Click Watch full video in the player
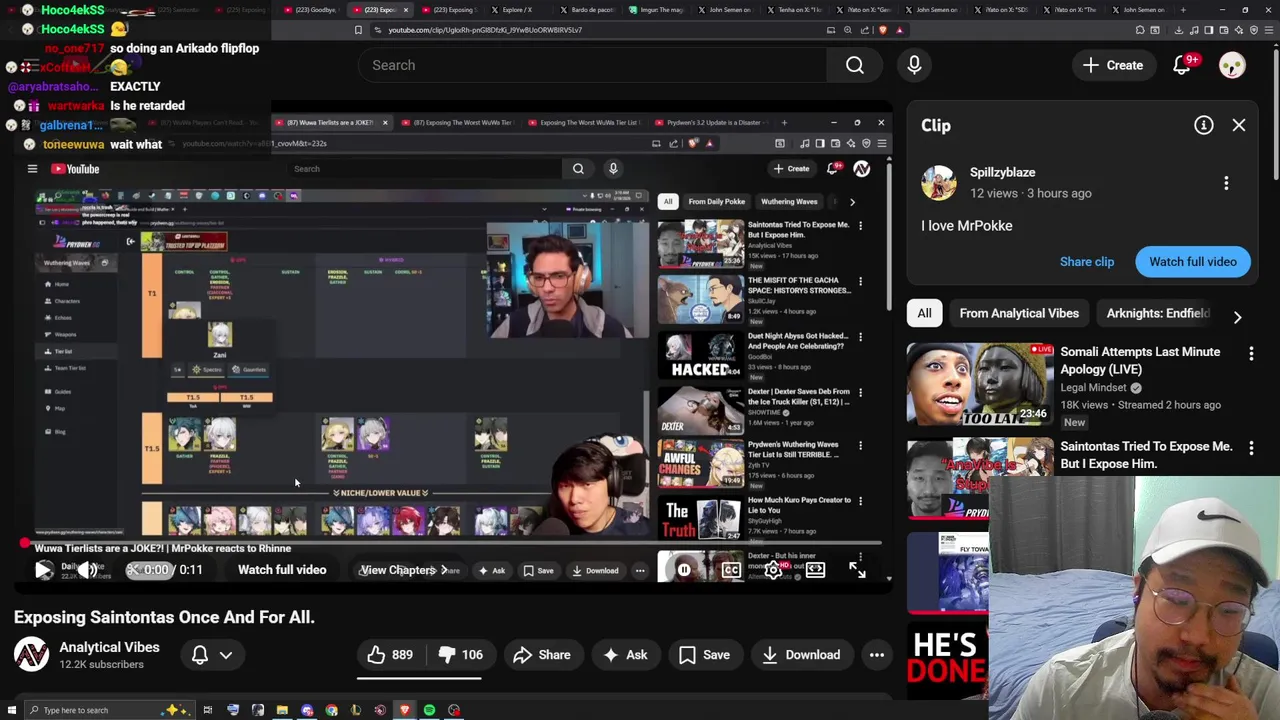1280x720 pixels. pos(282,570)
